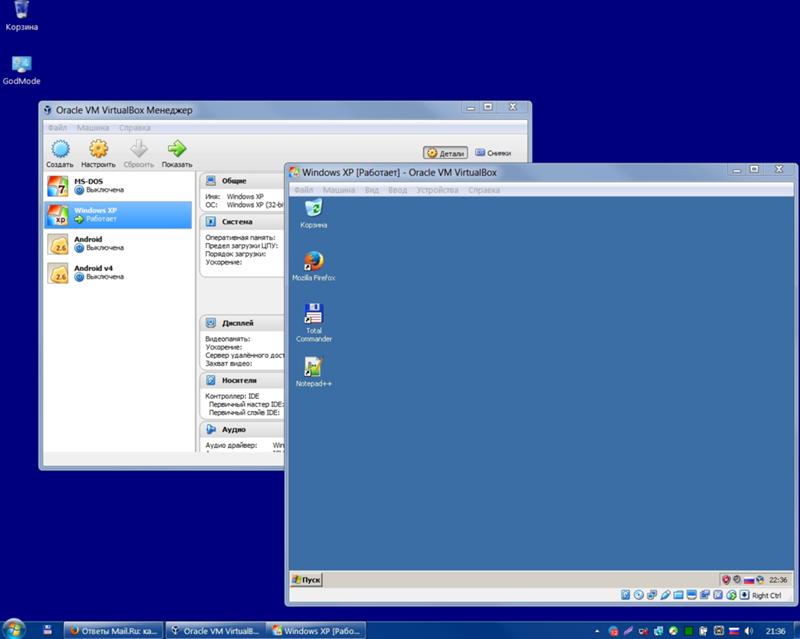
Task: Switch to Снимки (Snapshots) view
Action: [493, 153]
